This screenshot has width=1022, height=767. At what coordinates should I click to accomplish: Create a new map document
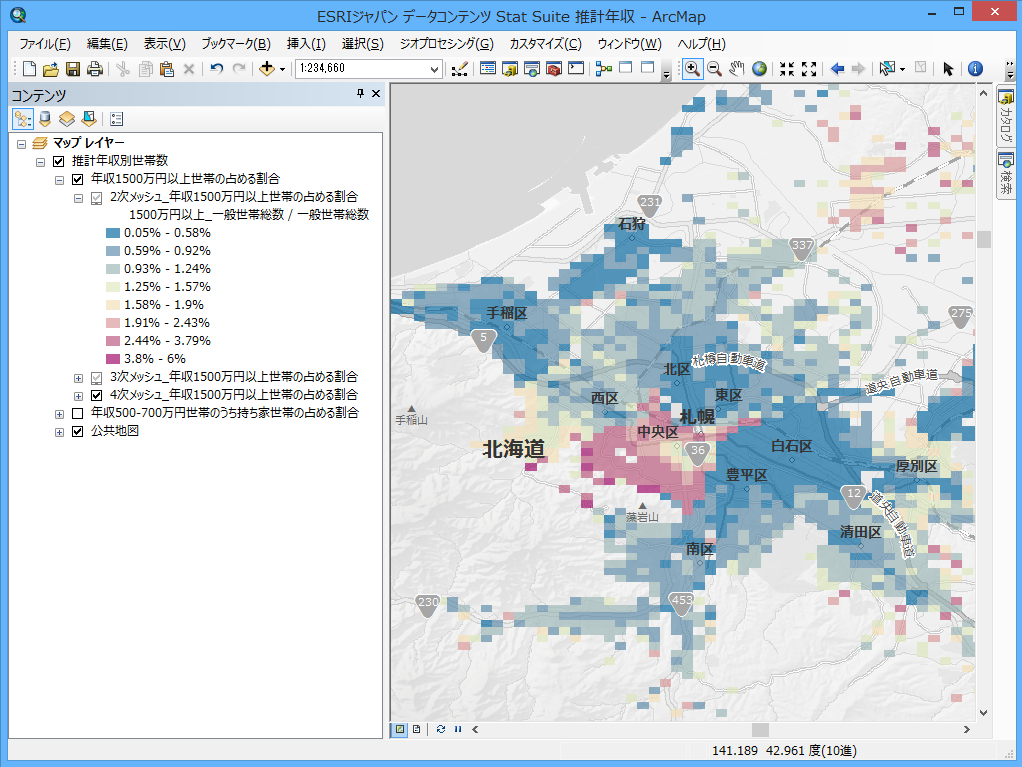tap(29, 68)
